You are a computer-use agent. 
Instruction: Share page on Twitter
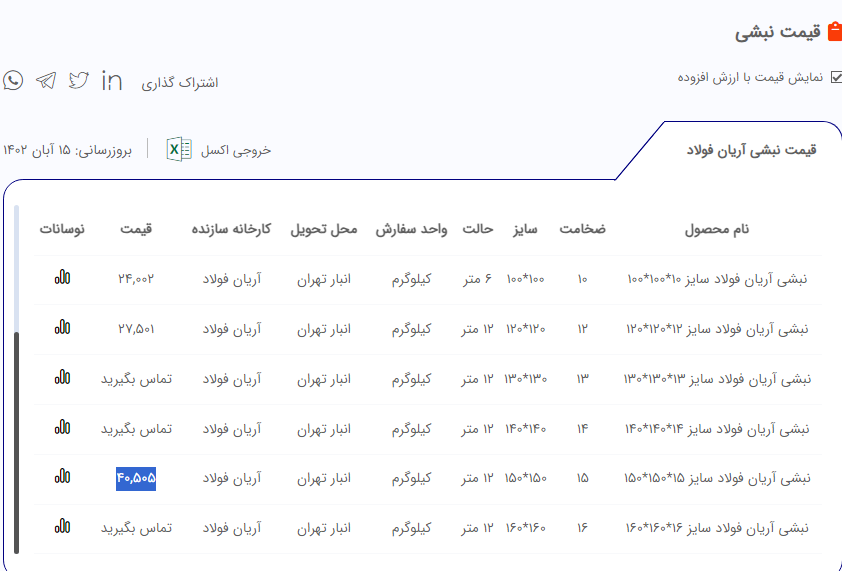[79, 81]
